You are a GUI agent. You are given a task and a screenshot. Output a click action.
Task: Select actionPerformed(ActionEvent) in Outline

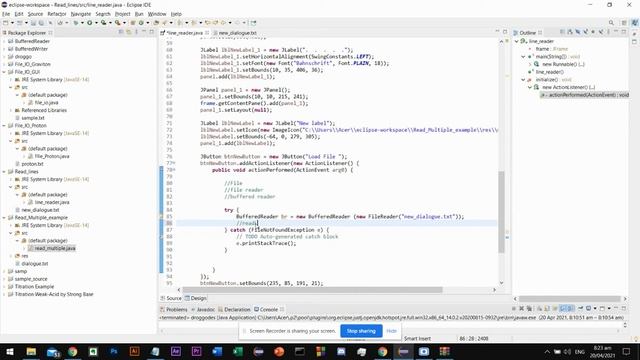coord(584,95)
